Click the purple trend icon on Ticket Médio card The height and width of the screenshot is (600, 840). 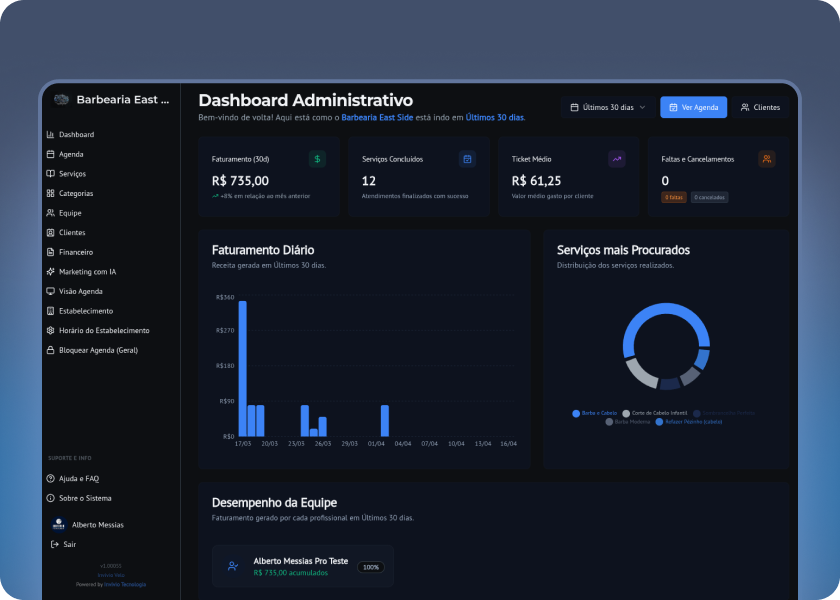coord(617,159)
